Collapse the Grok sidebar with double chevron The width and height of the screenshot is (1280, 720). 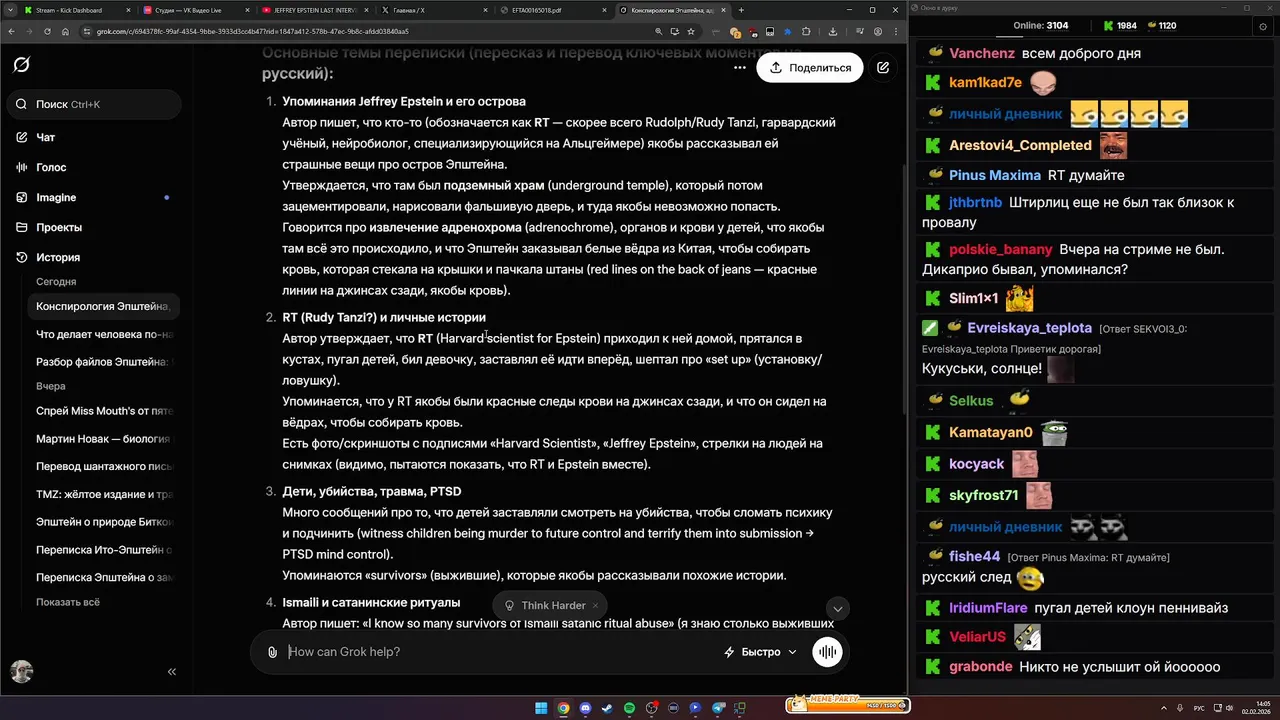(172, 672)
